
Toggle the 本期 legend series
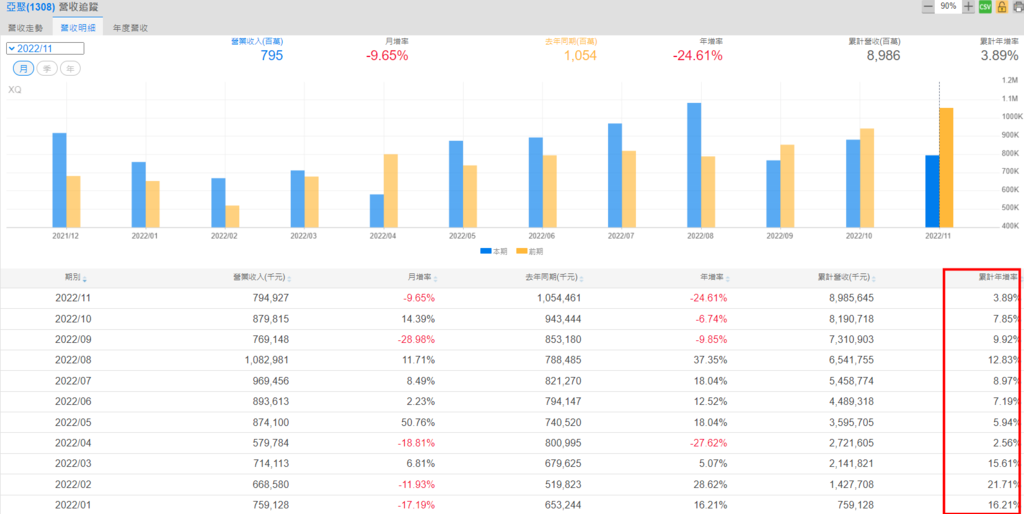[494, 251]
